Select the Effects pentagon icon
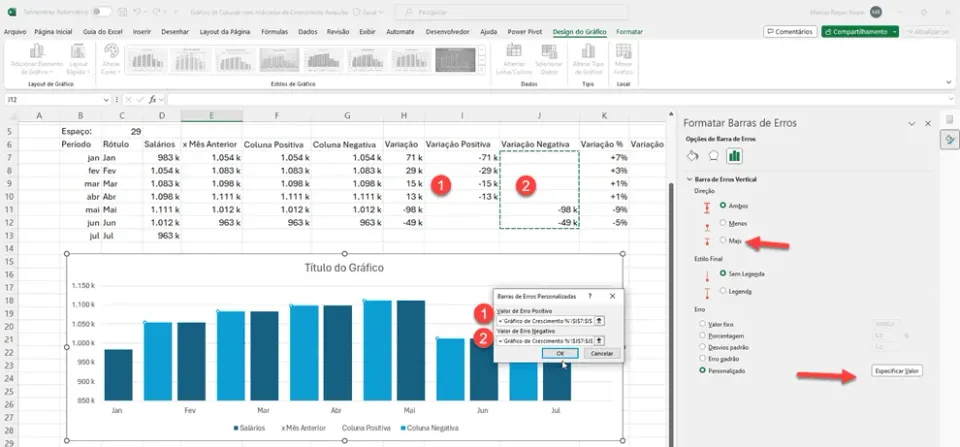 [x=713, y=156]
